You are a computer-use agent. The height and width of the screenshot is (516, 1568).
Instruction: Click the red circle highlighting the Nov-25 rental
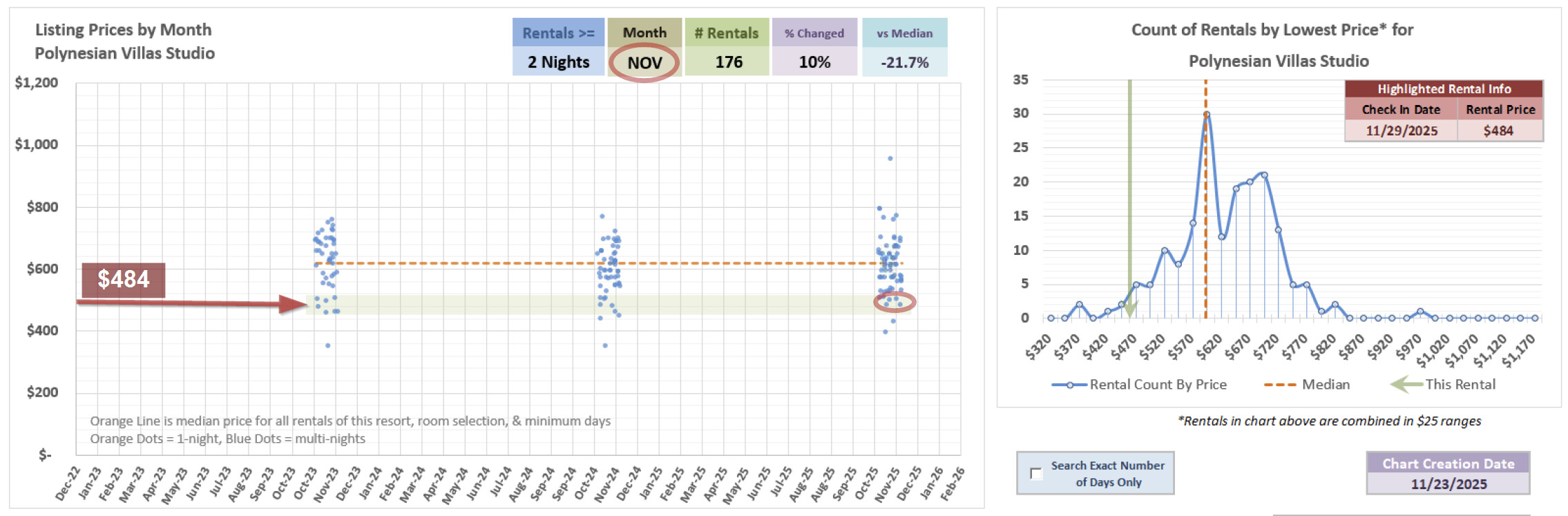point(895,302)
